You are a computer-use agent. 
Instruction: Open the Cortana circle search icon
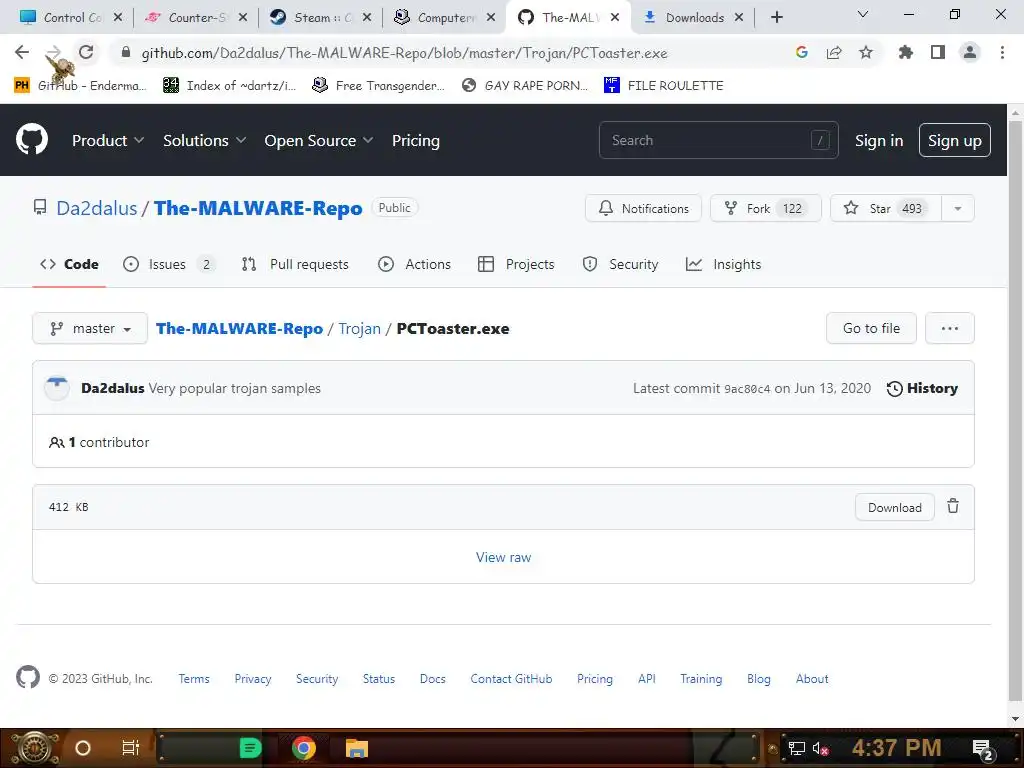(x=83, y=748)
